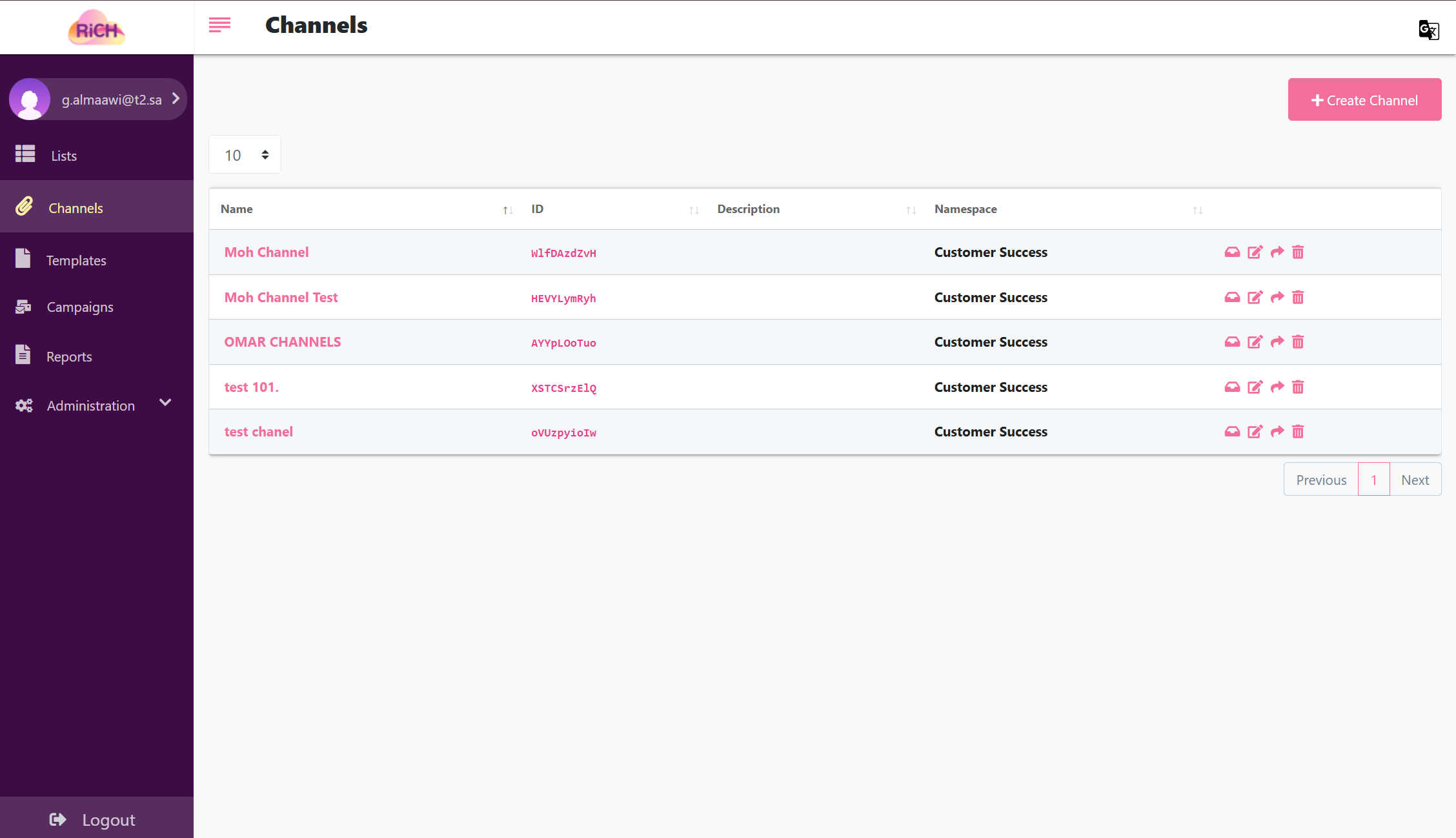This screenshot has width=1456, height=838.
Task: Open the translate language icon
Action: pos(1429,30)
